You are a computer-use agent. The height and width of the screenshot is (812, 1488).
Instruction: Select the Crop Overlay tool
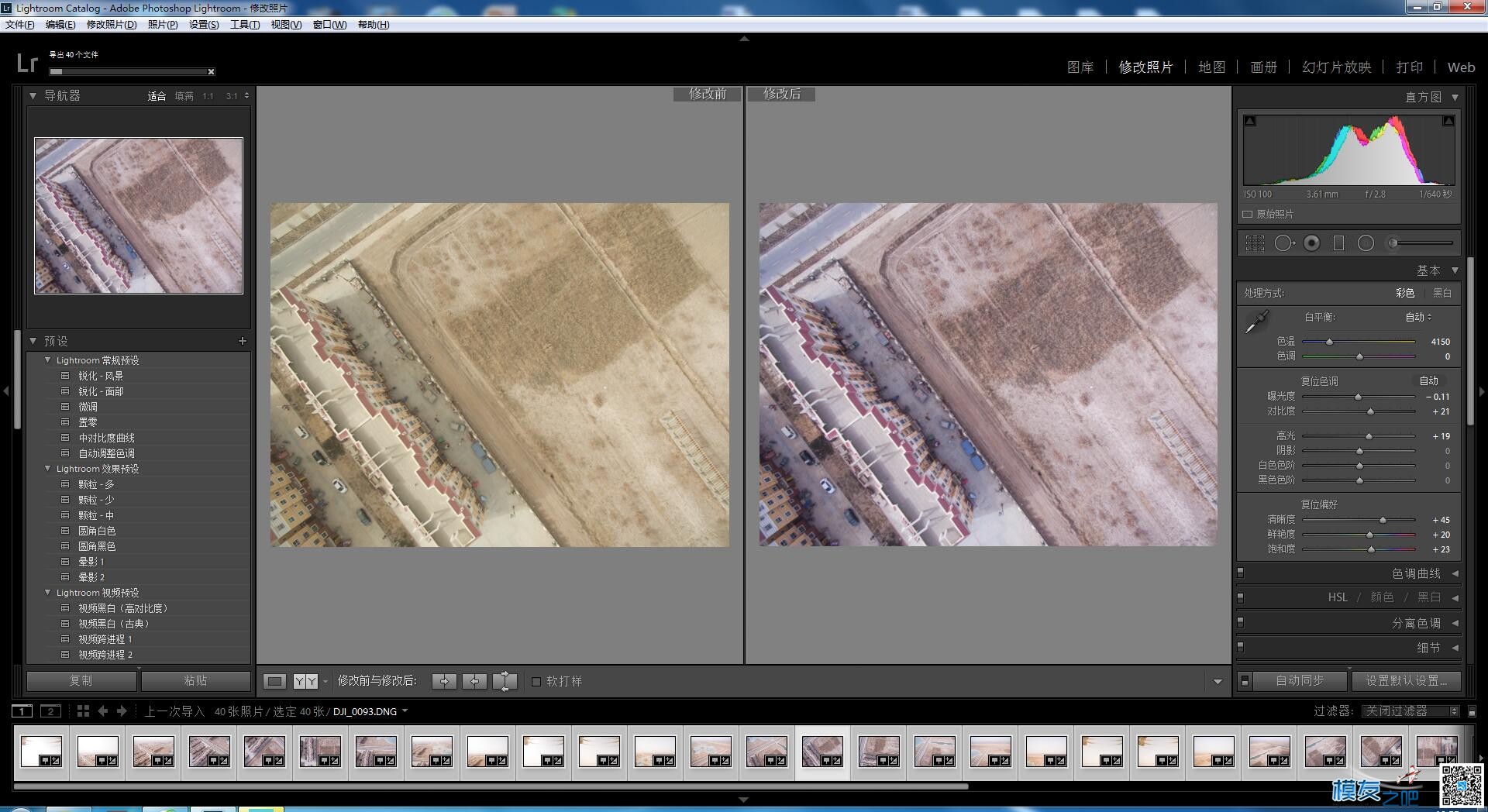[1255, 243]
